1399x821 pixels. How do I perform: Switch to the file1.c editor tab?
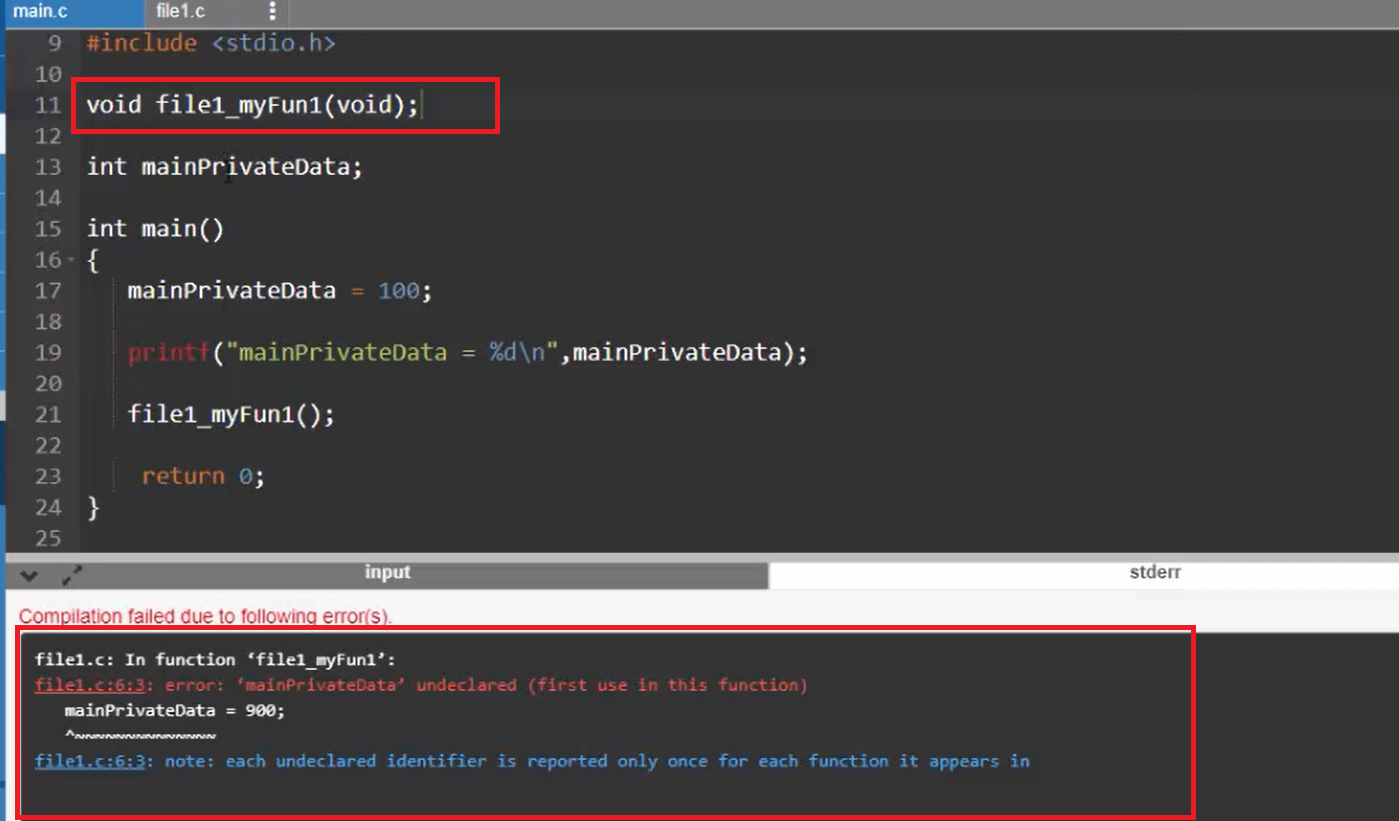coord(181,11)
